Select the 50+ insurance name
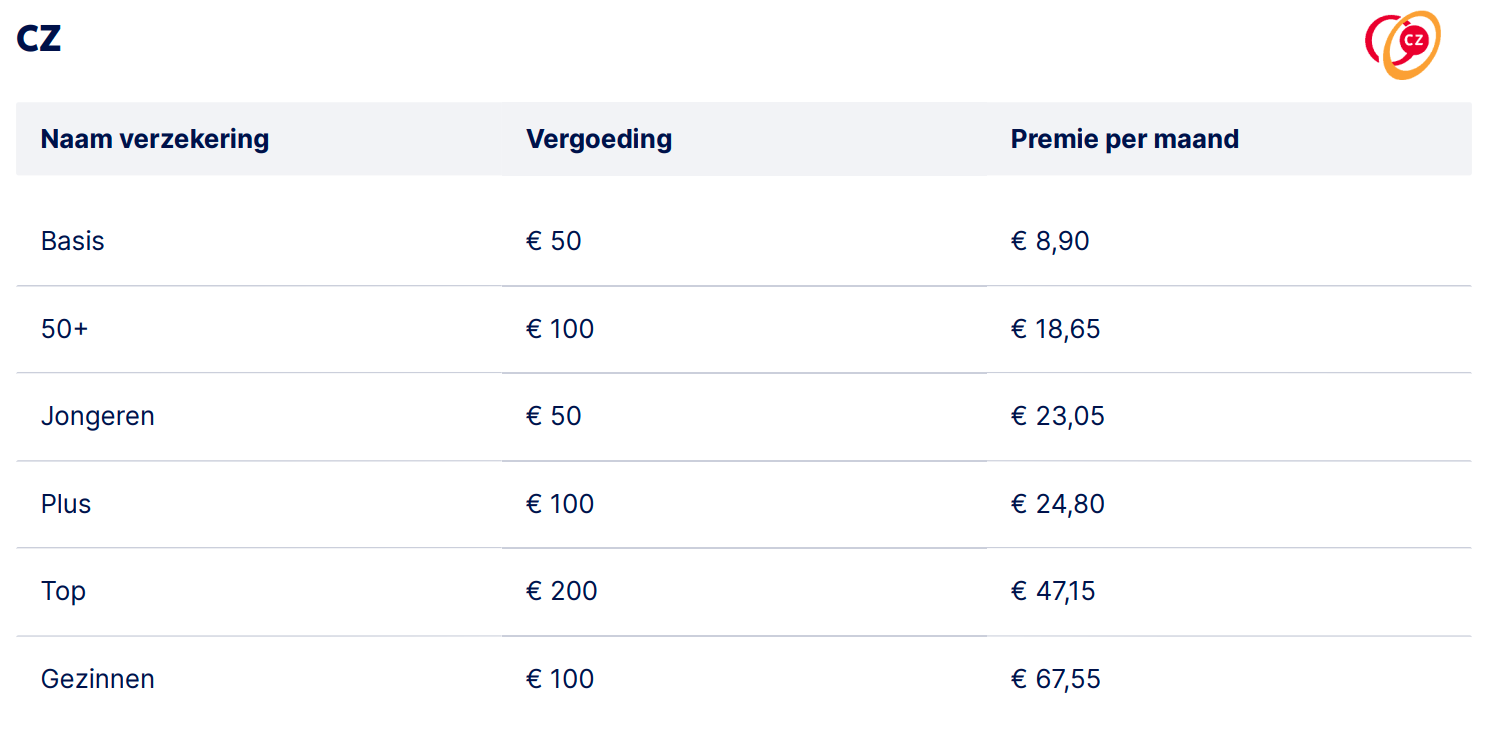This screenshot has width=1490, height=742. click(65, 329)
